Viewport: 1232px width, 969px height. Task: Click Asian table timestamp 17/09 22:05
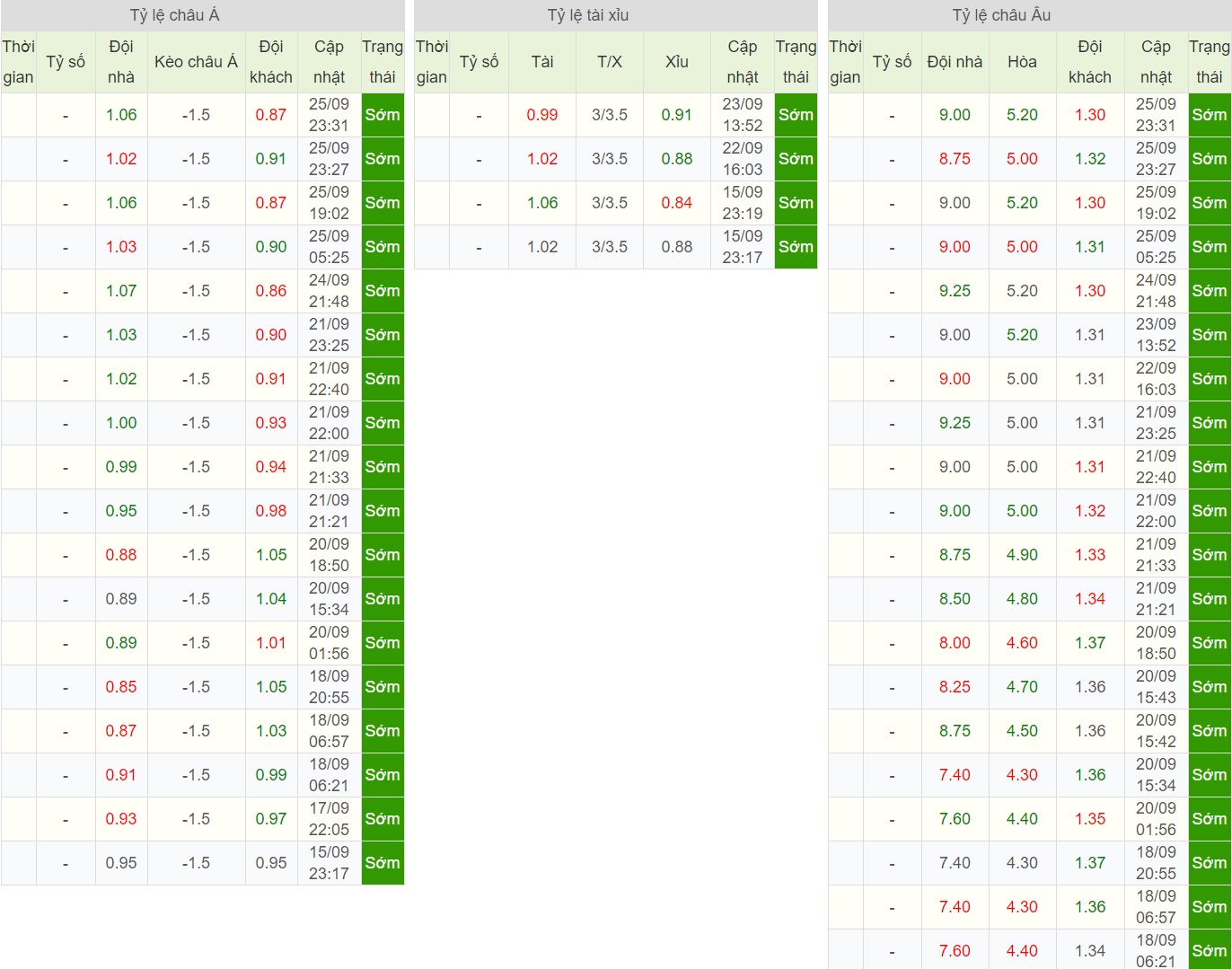329,819
